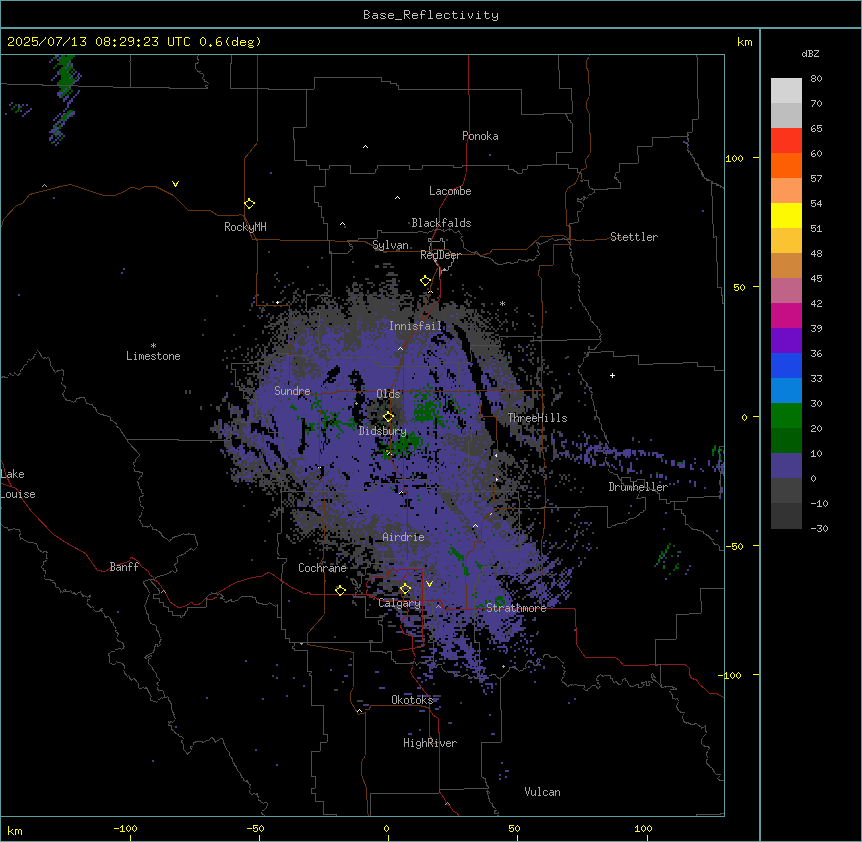The width and height of the screenshot is (862, 842).
Task: Select the darkest gray -30 to -10 swatch
Action: tap(786, 516)
